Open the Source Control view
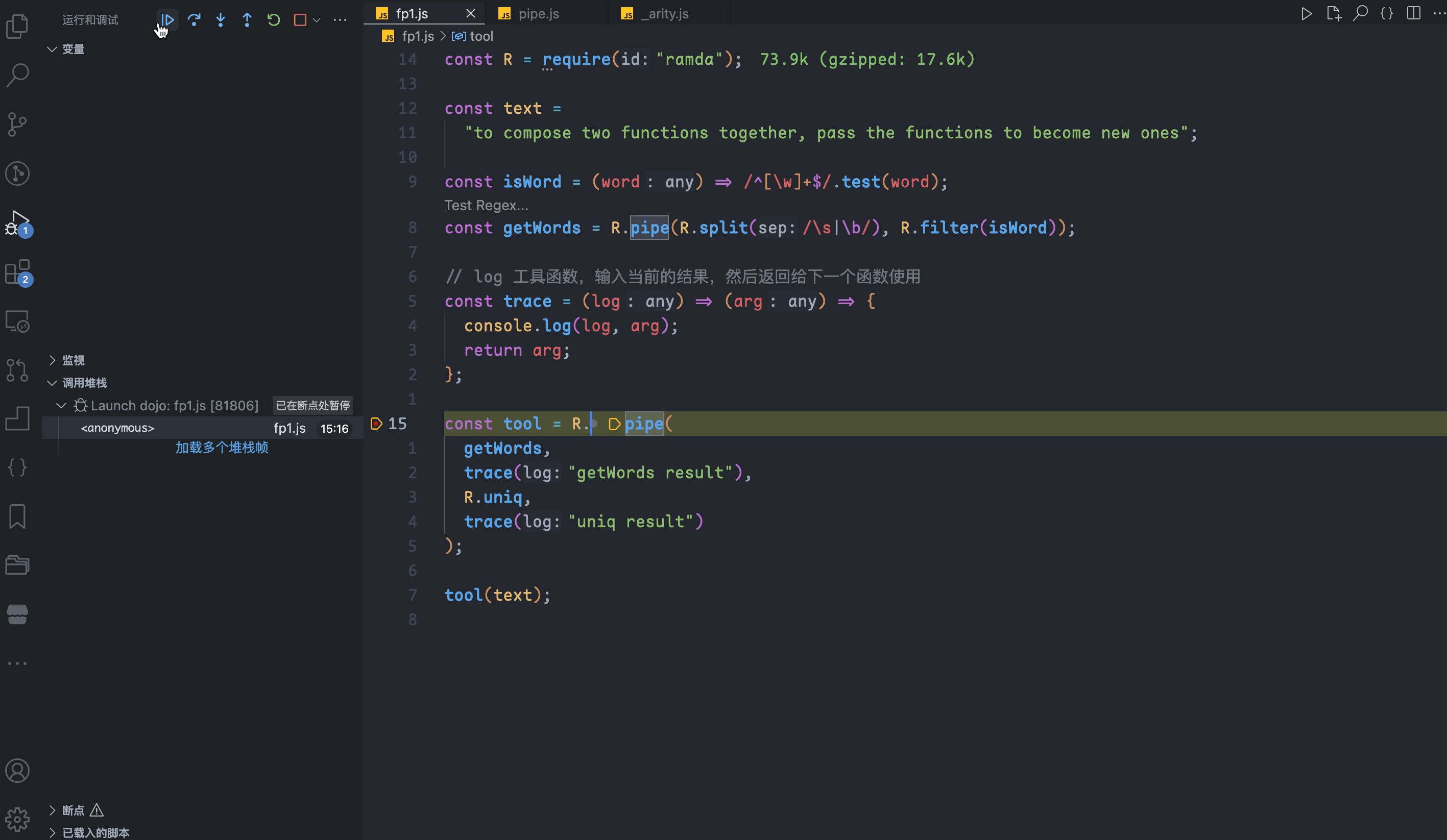Image resolution: width=1447 pixels, height=840 pixels. click(17, 125)
